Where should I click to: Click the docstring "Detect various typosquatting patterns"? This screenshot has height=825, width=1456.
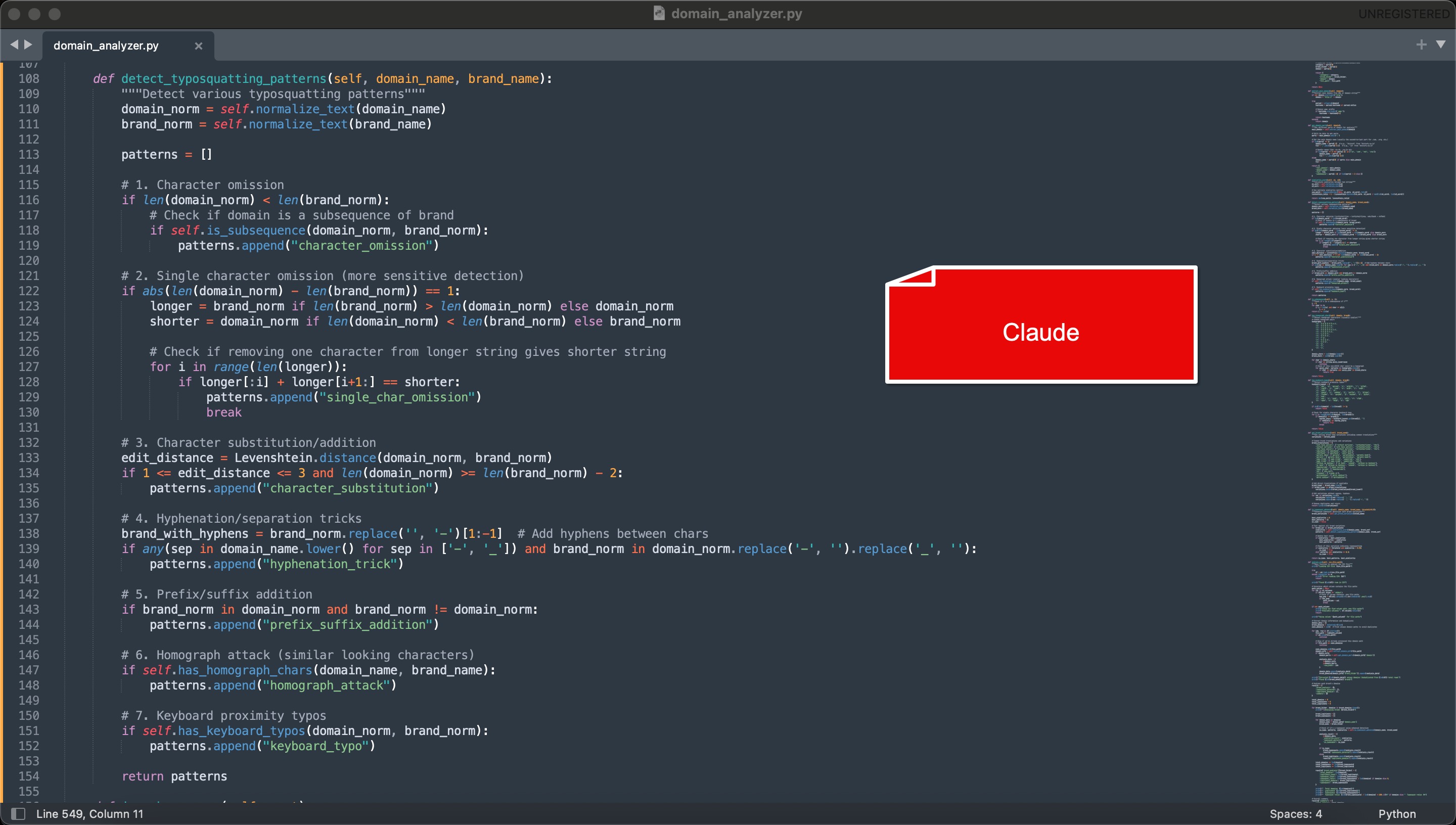coord(273,94)
